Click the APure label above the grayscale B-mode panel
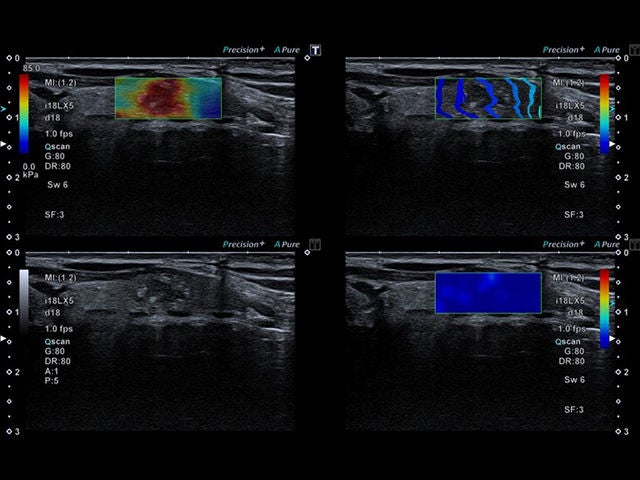 tap(287, 244)
